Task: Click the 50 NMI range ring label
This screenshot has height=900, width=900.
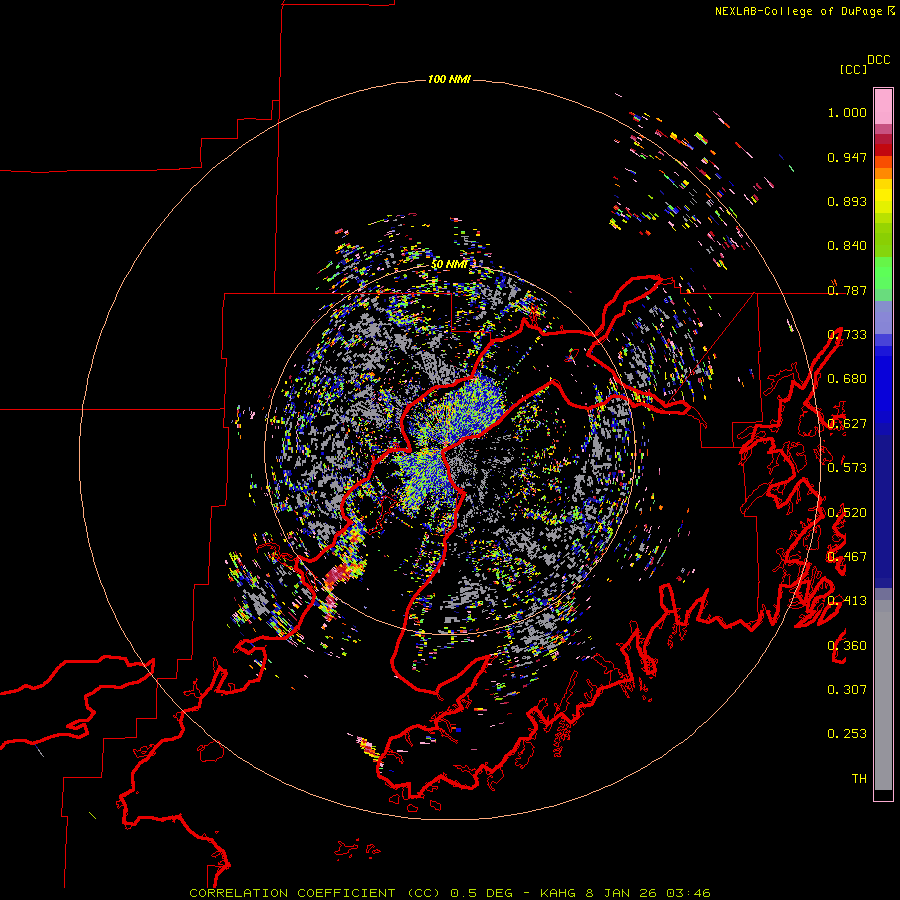Action: click(449, 265)
